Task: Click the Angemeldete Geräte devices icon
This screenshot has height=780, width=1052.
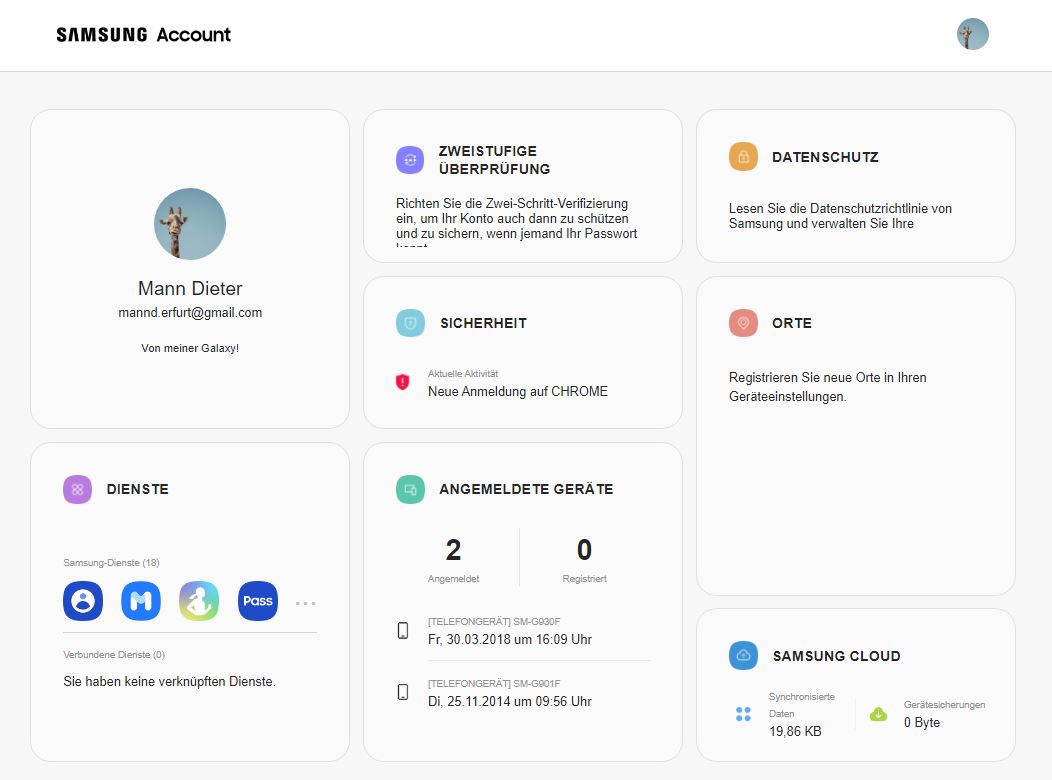Action: point(411,490)
